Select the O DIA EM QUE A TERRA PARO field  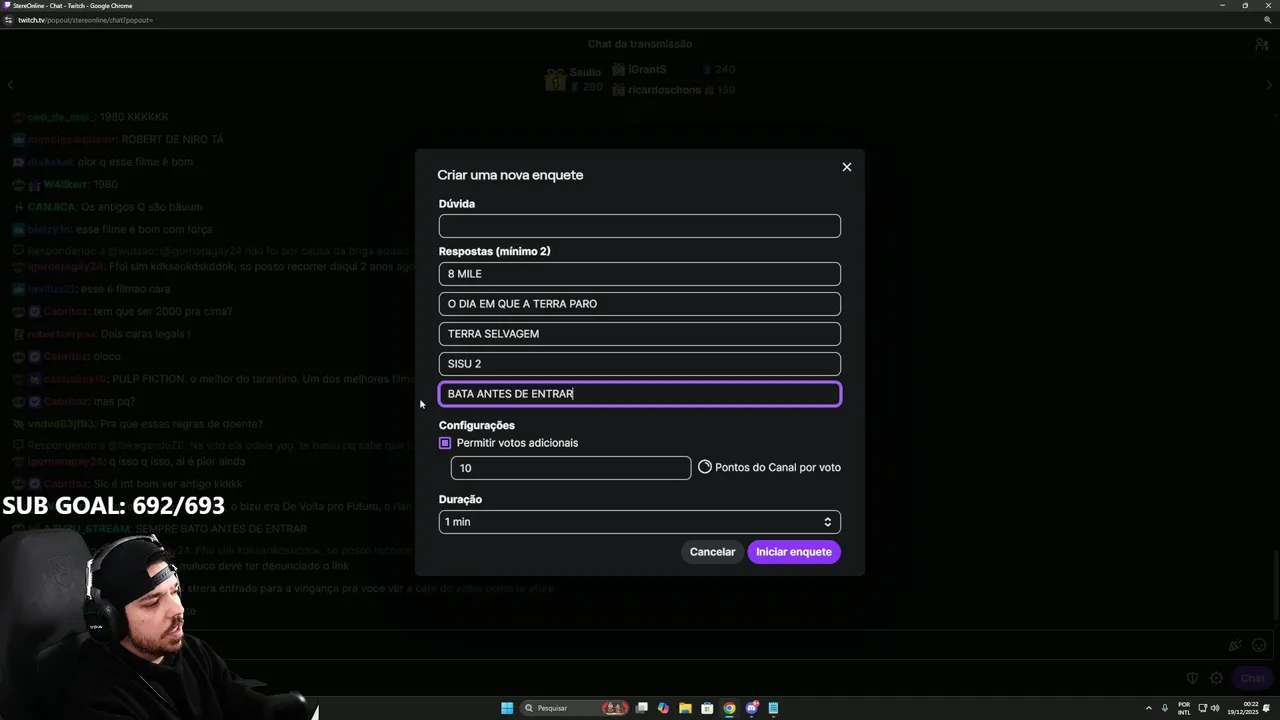coord(640,304)
